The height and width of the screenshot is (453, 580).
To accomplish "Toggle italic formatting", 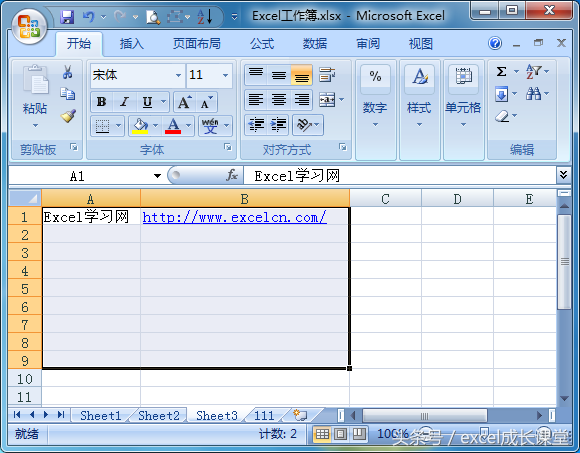I will [125, 102].
